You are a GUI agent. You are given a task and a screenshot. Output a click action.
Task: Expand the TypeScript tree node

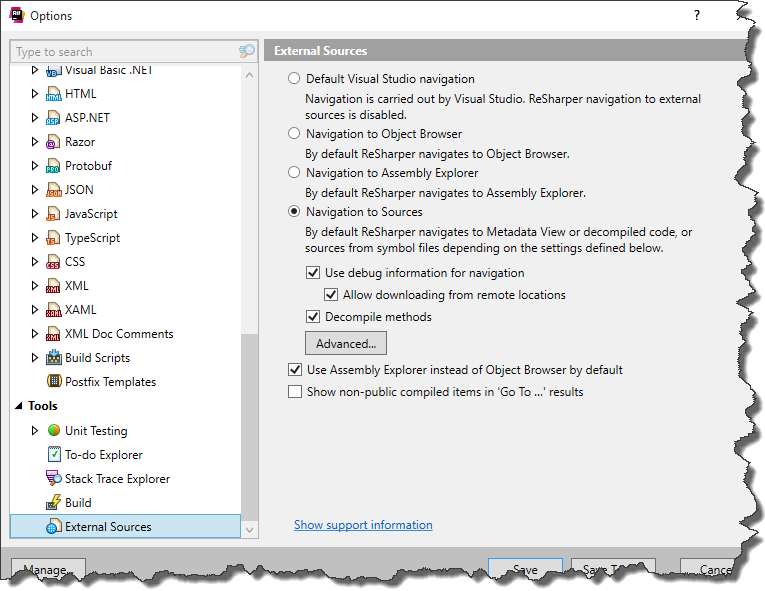35,238
